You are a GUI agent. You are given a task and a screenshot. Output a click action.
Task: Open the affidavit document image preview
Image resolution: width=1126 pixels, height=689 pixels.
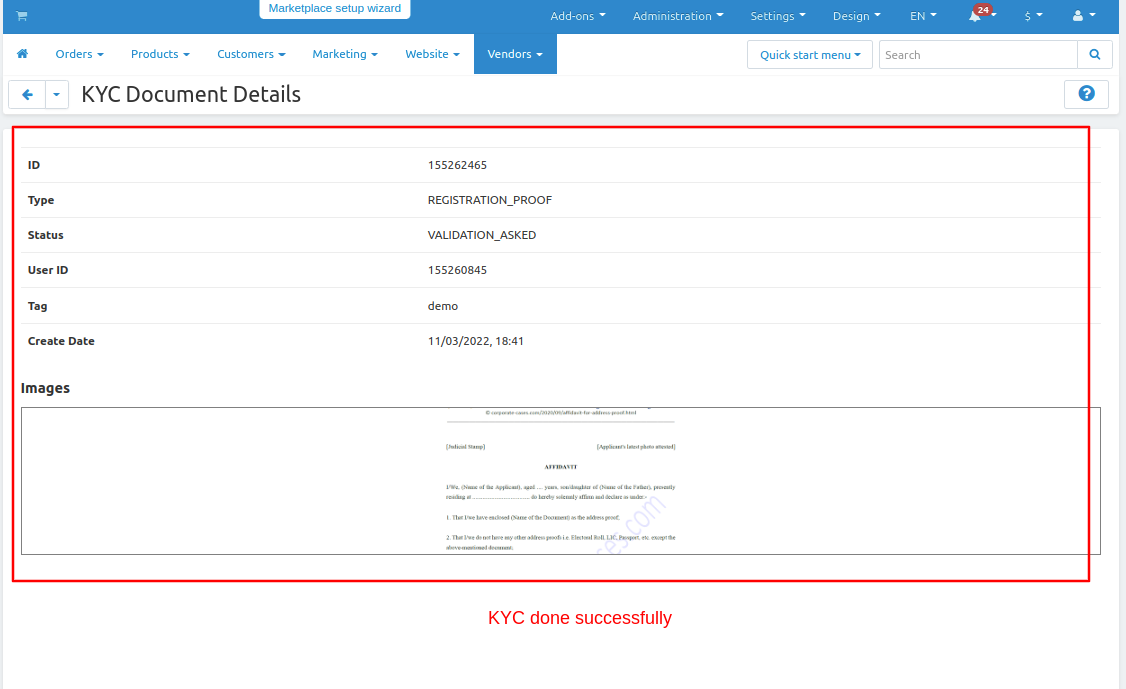[561, 481]
